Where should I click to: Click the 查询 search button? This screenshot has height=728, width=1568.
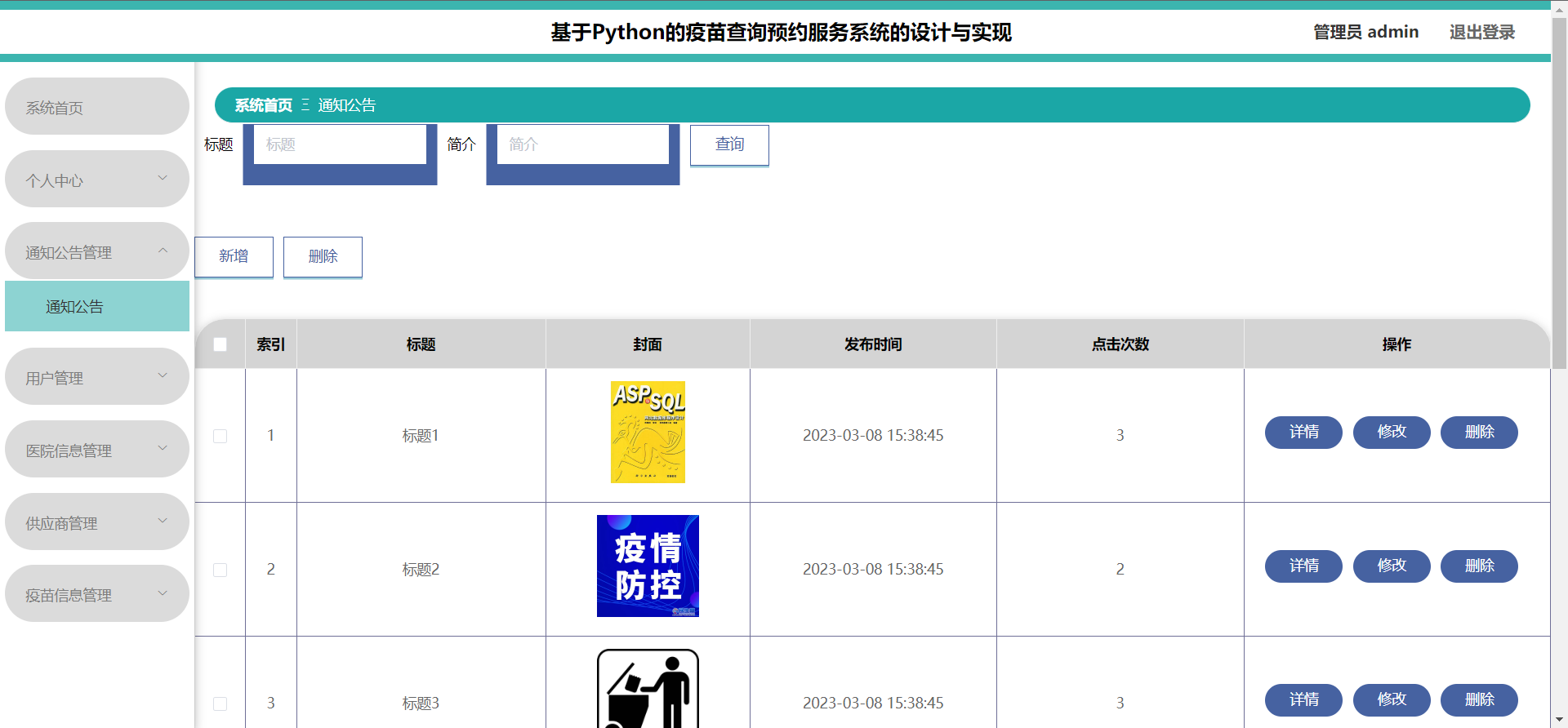pyautogui.click(x=729, y=144)
